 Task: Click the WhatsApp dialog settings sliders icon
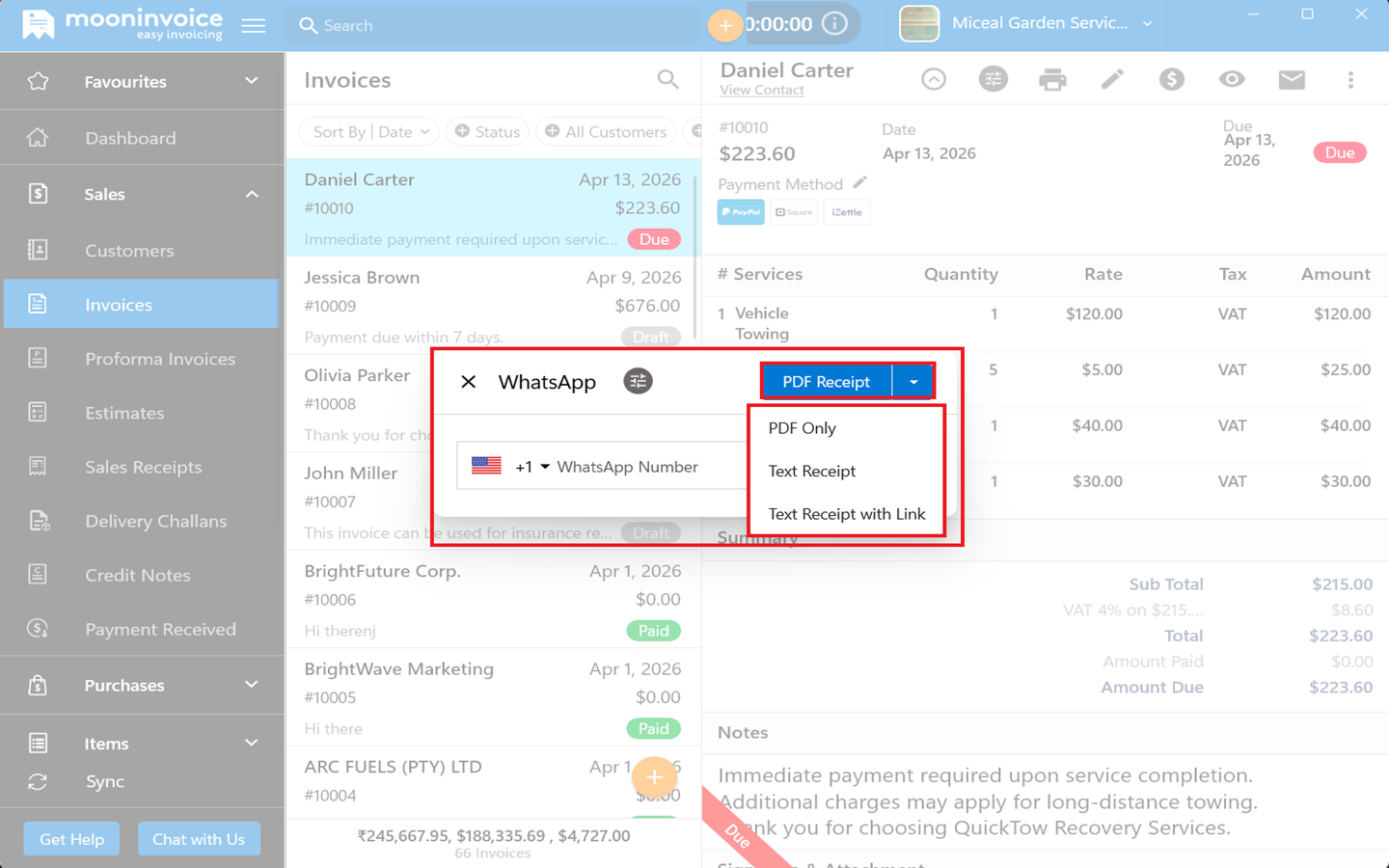click(x=638, y=382)
